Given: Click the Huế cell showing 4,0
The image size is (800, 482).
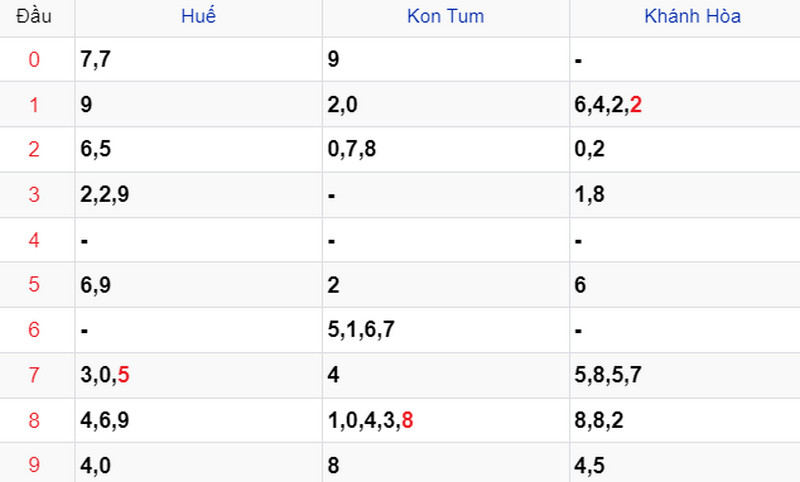Looking at the screenshot, I should click(x=198, y=463).
